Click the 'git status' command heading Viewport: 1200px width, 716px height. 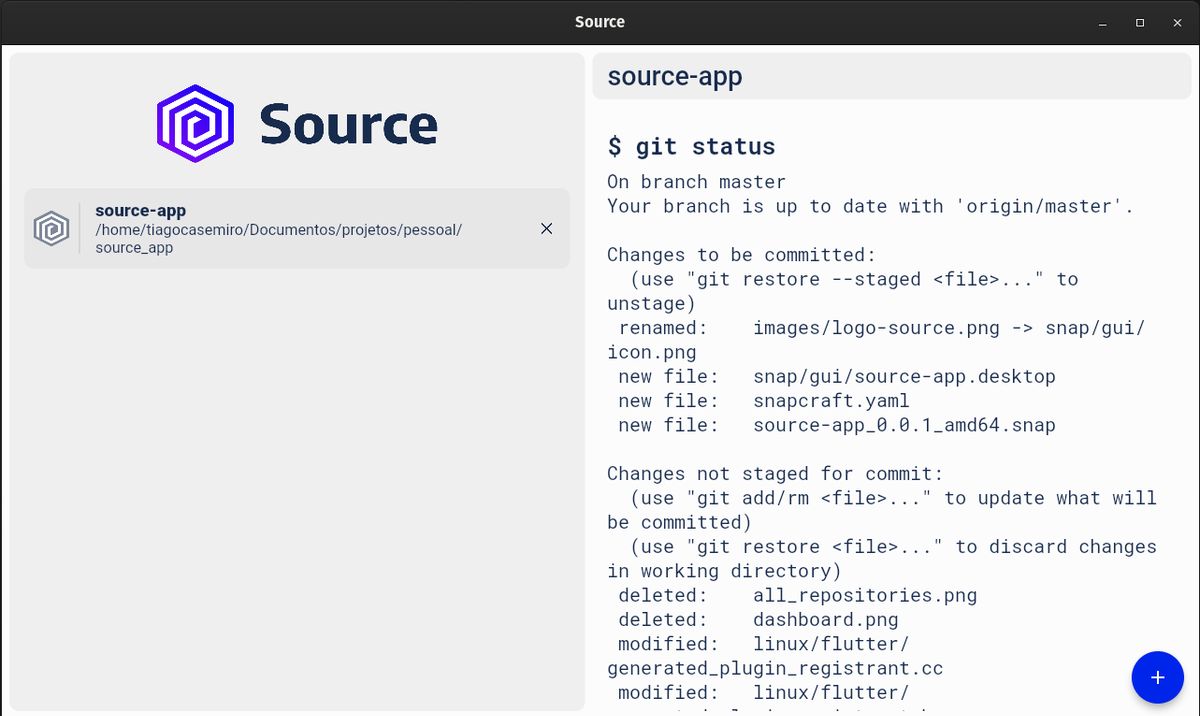point(691,146)
